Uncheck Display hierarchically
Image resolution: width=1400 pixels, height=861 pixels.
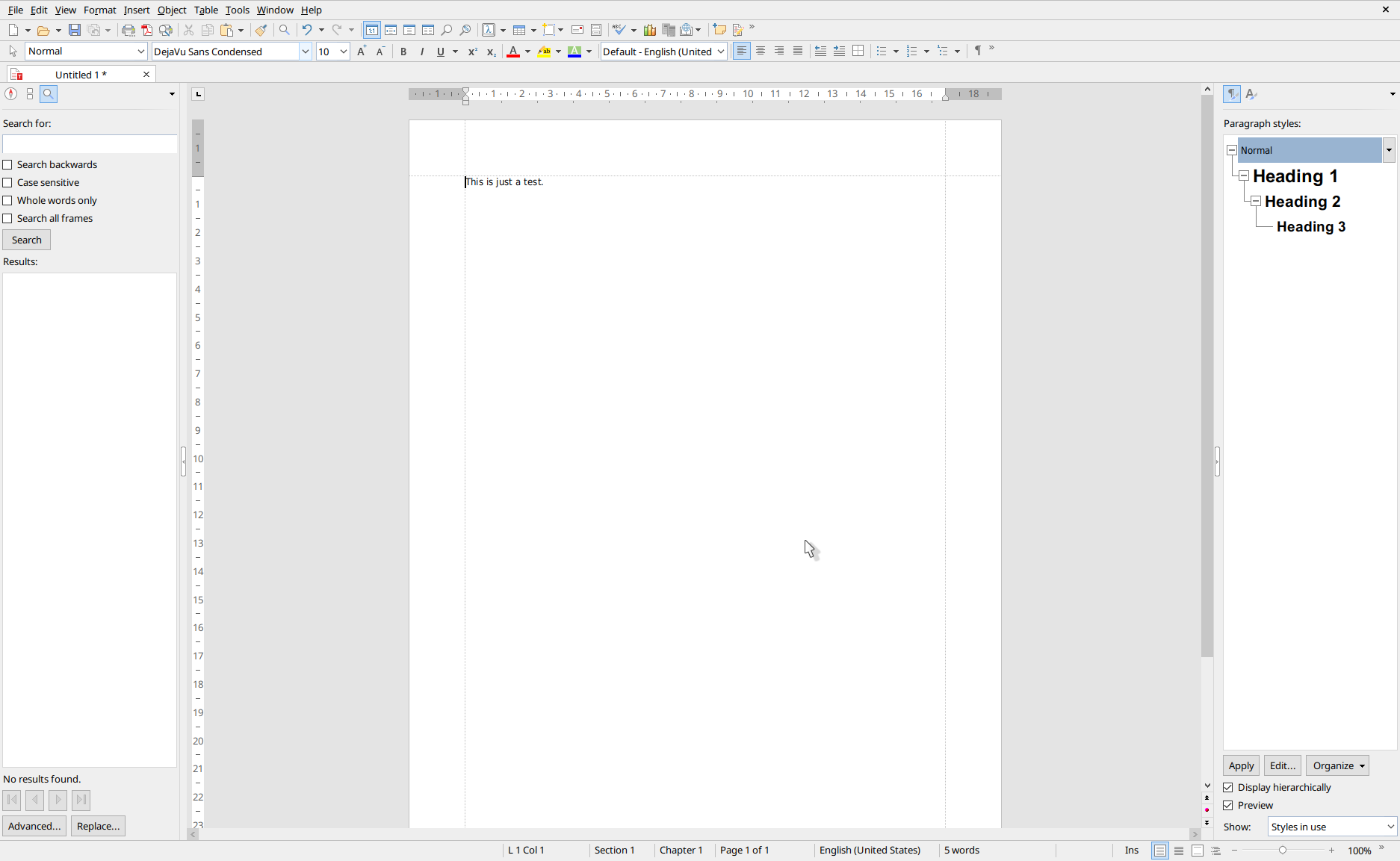[x=1228, y=788]
